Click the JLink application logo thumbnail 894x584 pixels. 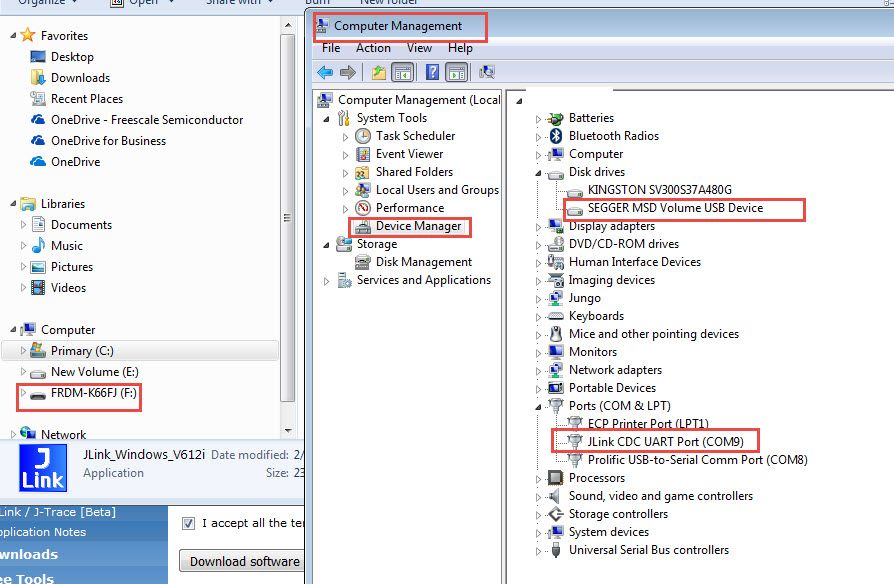click(43, 468)
